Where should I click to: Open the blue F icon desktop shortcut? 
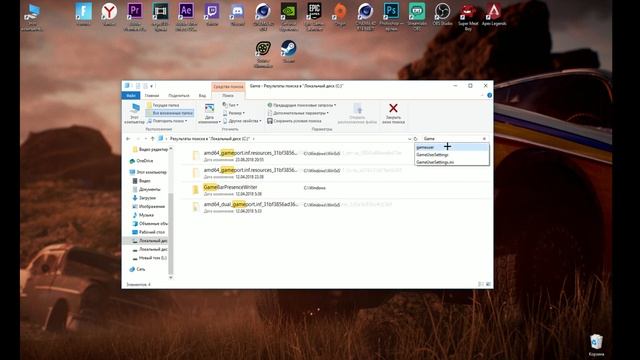(x=83, y=12)
